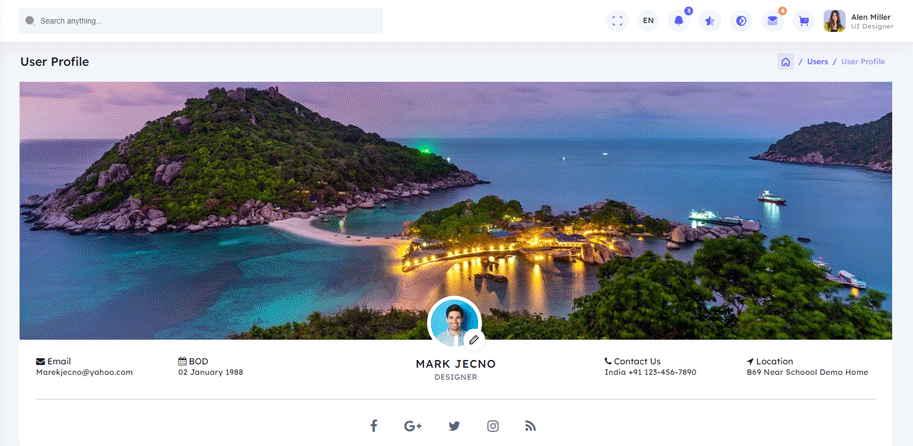This screenshot has width=913, height=446.
Task: Click the User Profile breadcrumb
Action: pyautogui.click(x=862, y=62)
